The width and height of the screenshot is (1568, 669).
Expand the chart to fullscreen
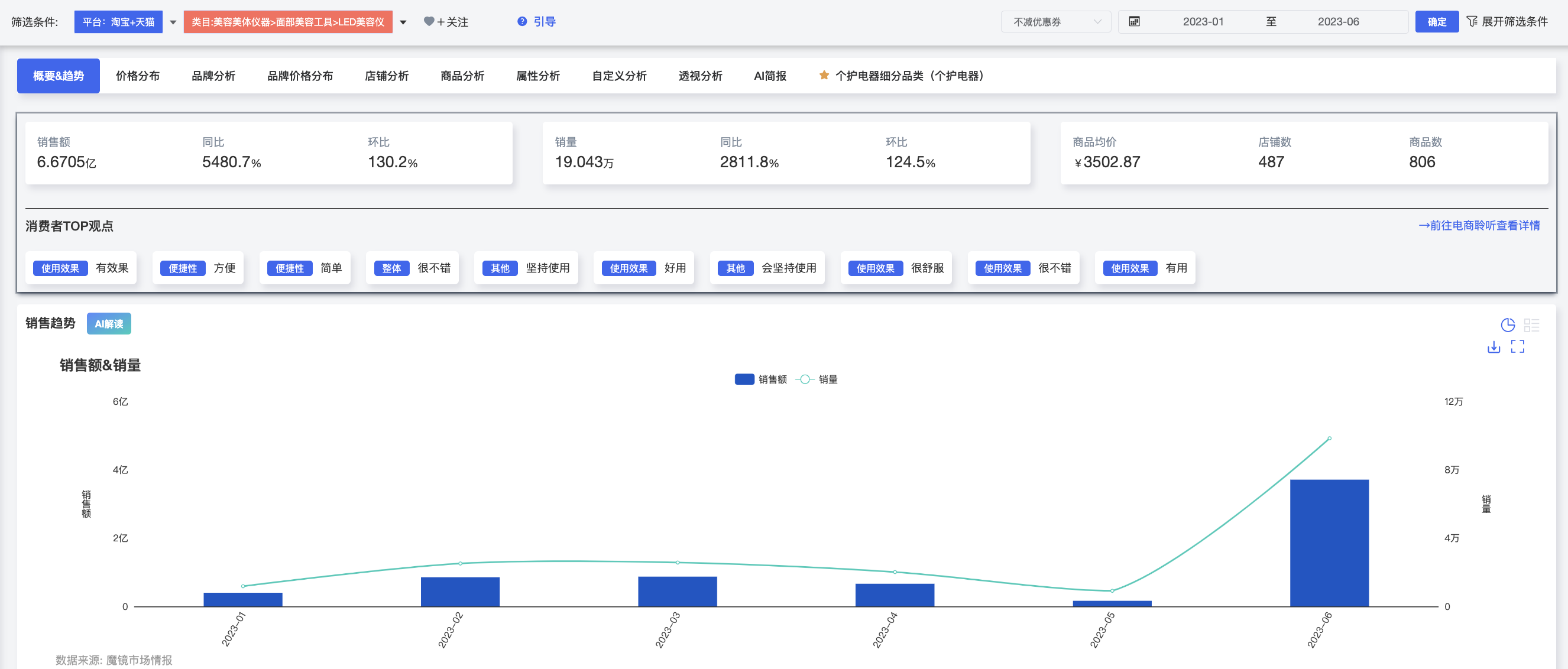click(x=1518, y=347)
